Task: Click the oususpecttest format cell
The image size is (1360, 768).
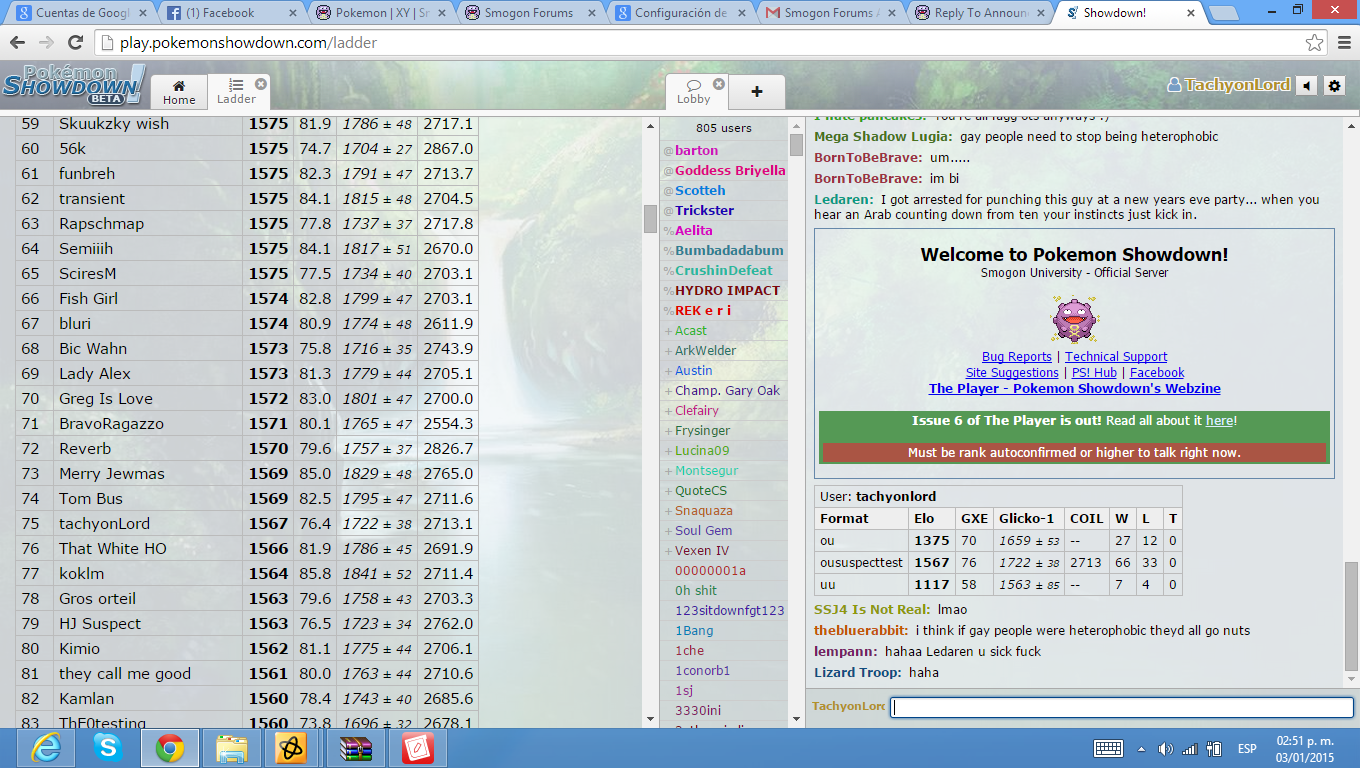Action: (861, 563)
